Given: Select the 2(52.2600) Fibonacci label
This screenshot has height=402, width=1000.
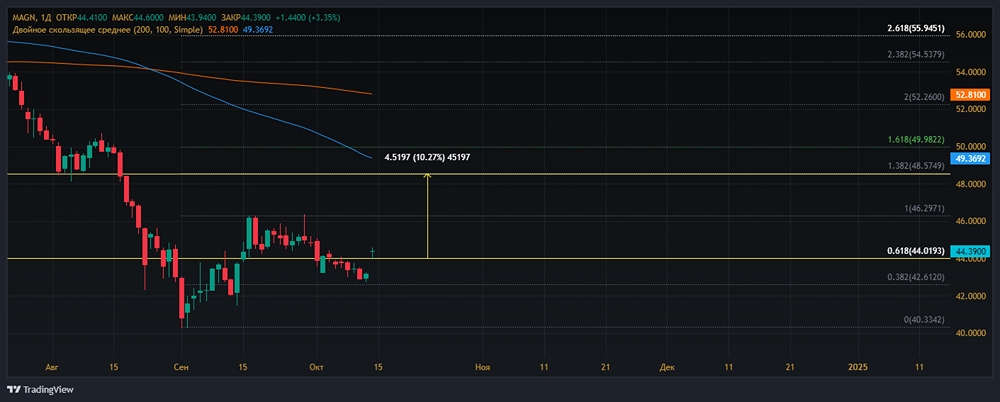Looking at the screenshot, I should (924, 97).
